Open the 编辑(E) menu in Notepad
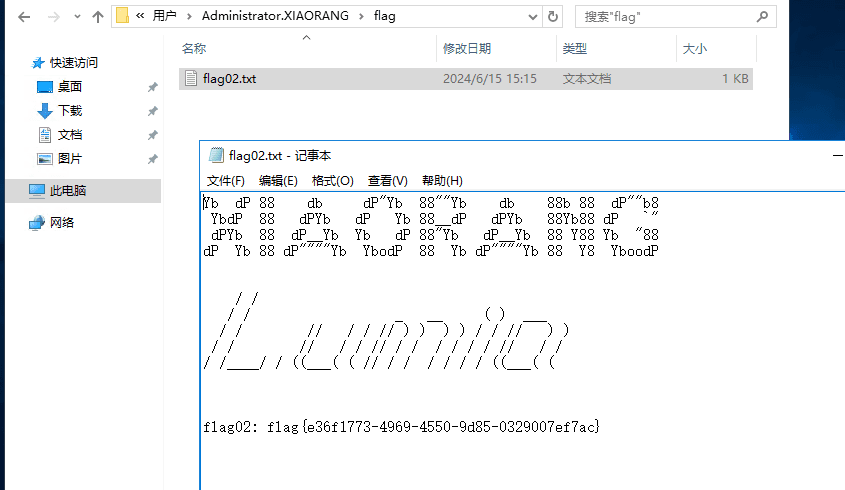845x490 pixels. pos(278,181)
